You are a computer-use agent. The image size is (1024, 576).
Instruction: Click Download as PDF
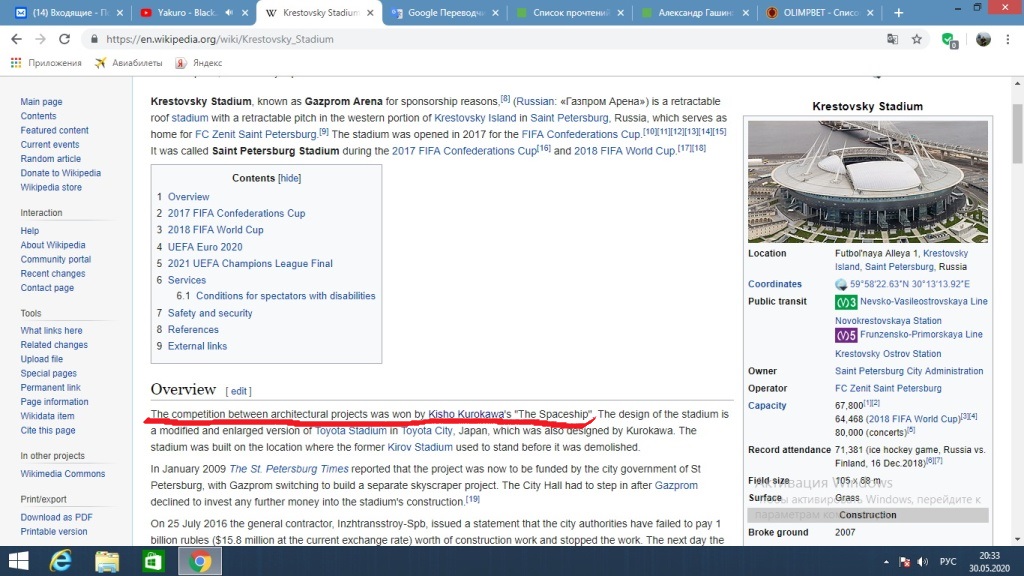pyautogui.click(x=56, y=517)
